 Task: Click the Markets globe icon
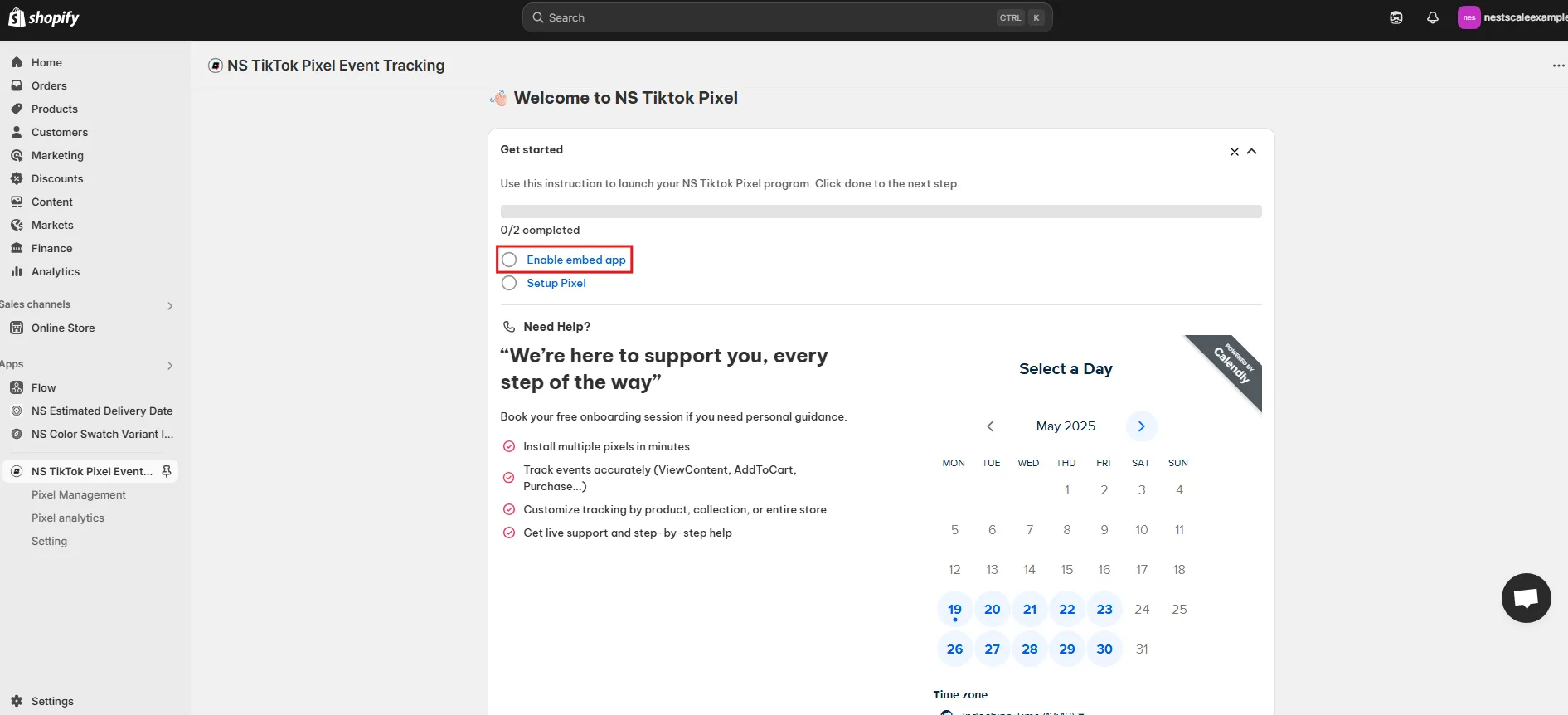coord(17,225)
